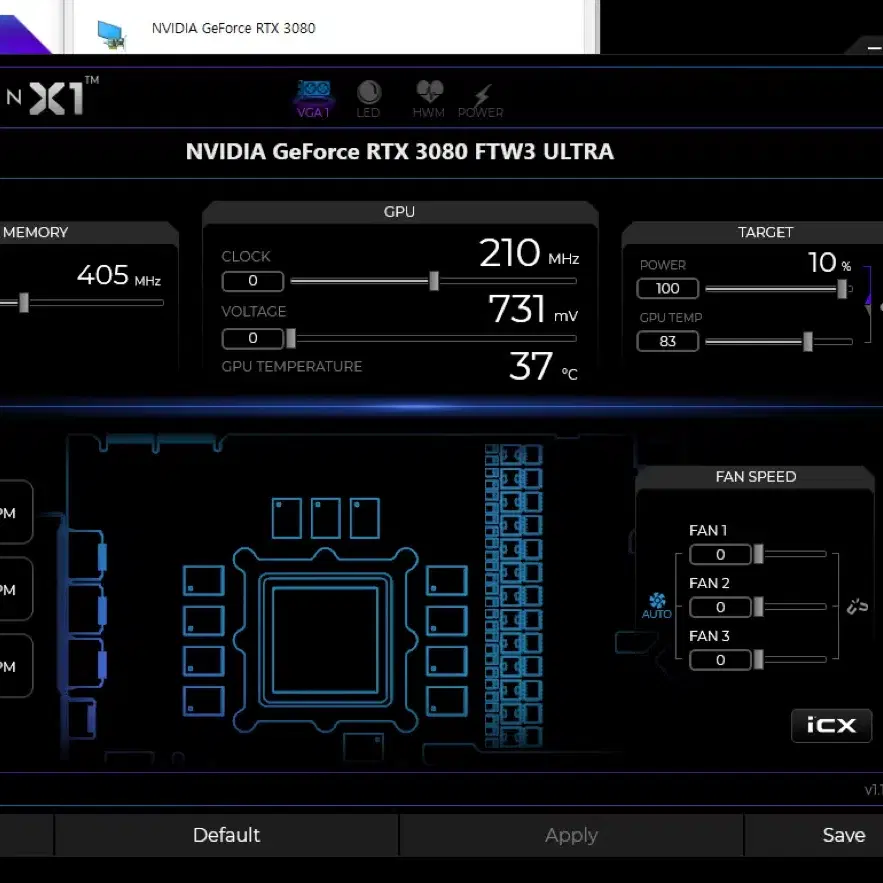The width and height of the screenshot is (883, 883).
Task: Click the iCX button
Action: [x=831, y=725]
